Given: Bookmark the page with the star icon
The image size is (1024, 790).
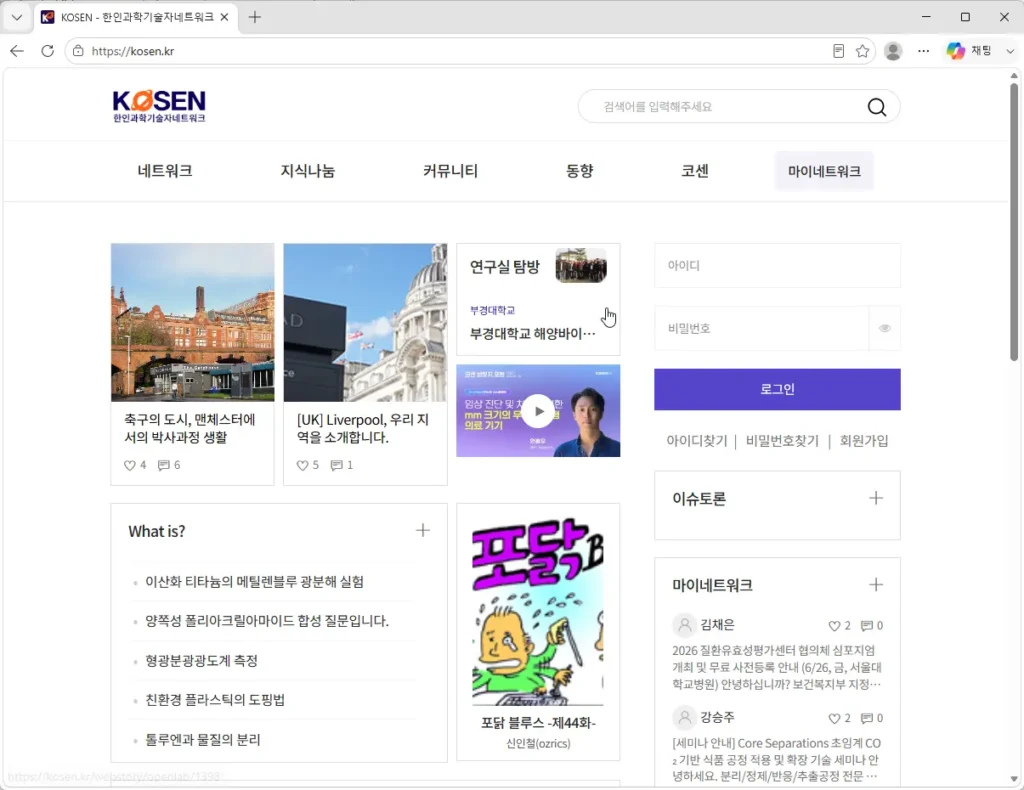Looking at the screenshot, I should pos(863,51).
